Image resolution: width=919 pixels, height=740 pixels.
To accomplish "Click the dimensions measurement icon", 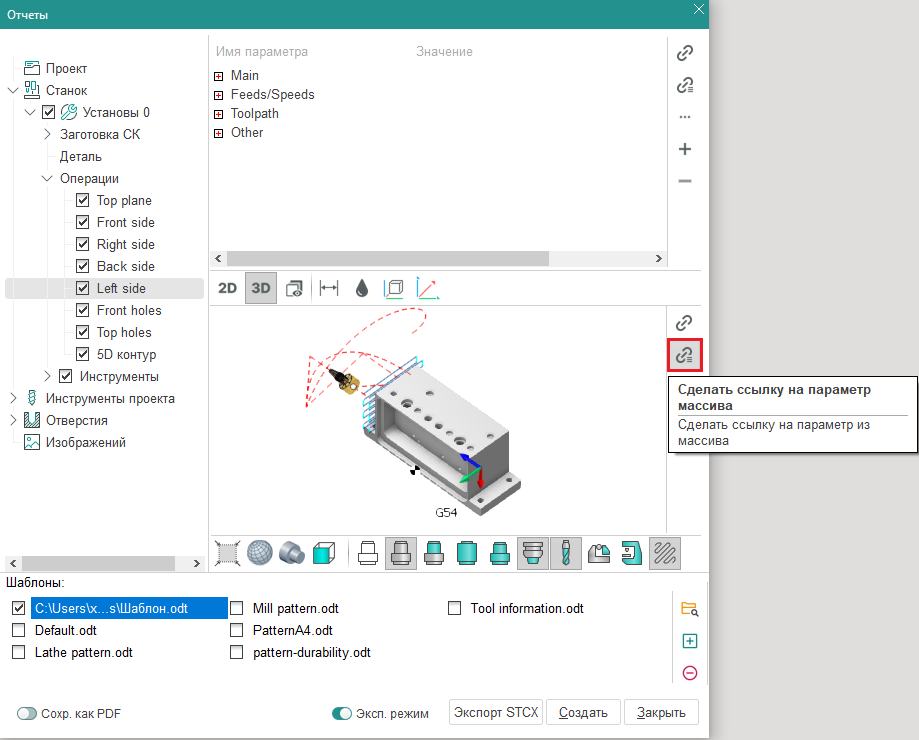I will pos(328,288).
